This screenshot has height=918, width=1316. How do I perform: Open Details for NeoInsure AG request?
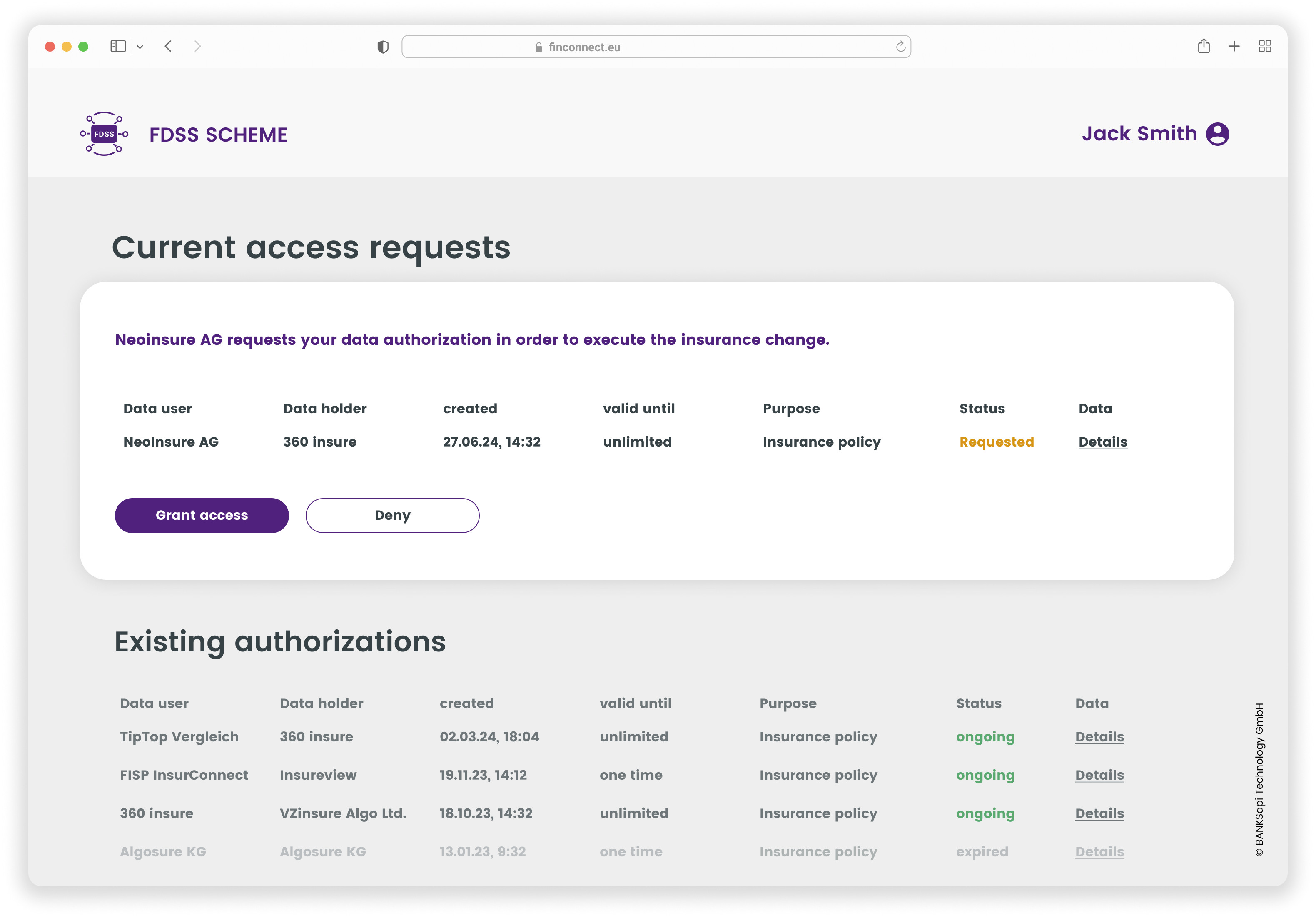click(x=1102, y=442)
